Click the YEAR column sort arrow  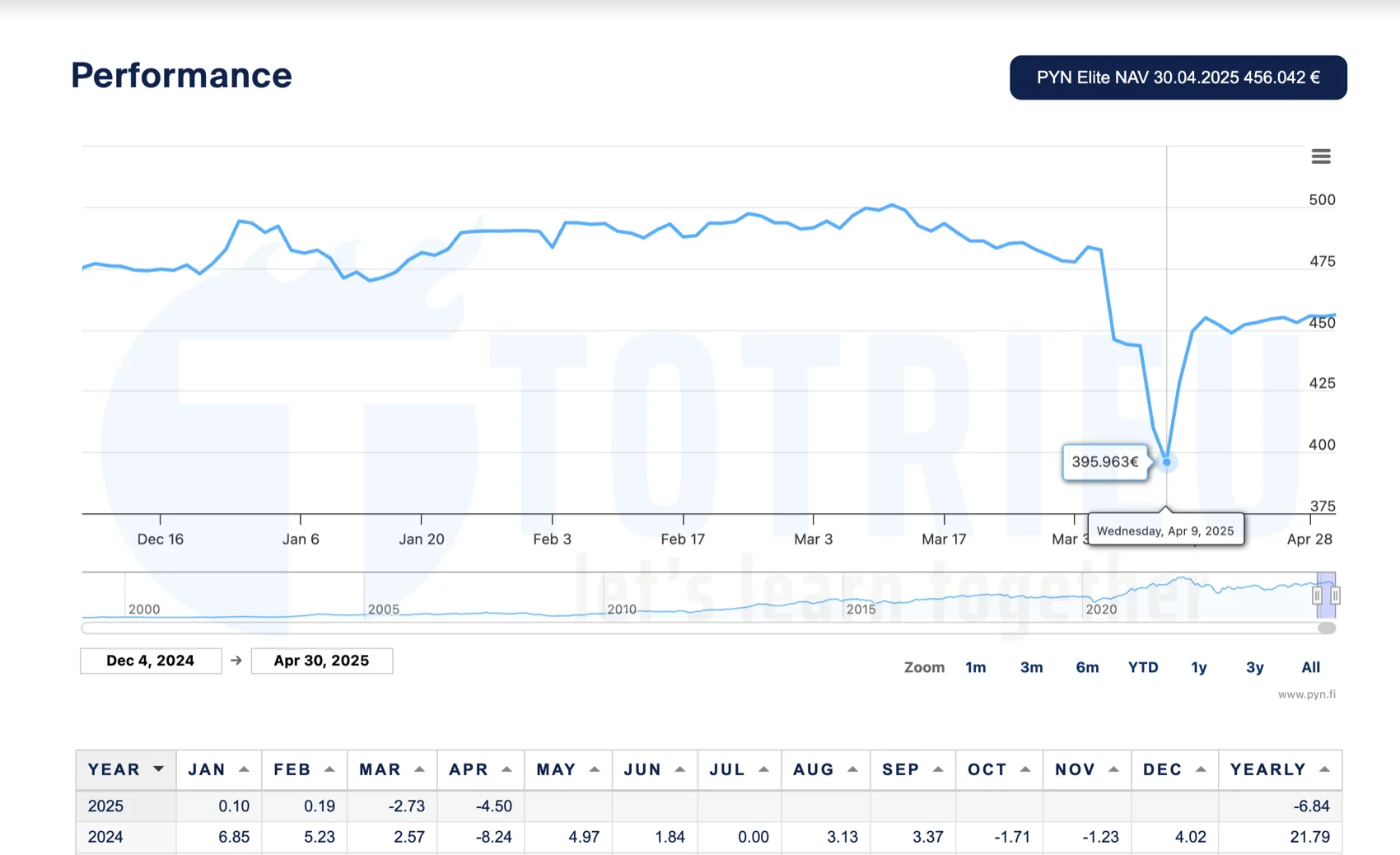[x=158, y=769]
